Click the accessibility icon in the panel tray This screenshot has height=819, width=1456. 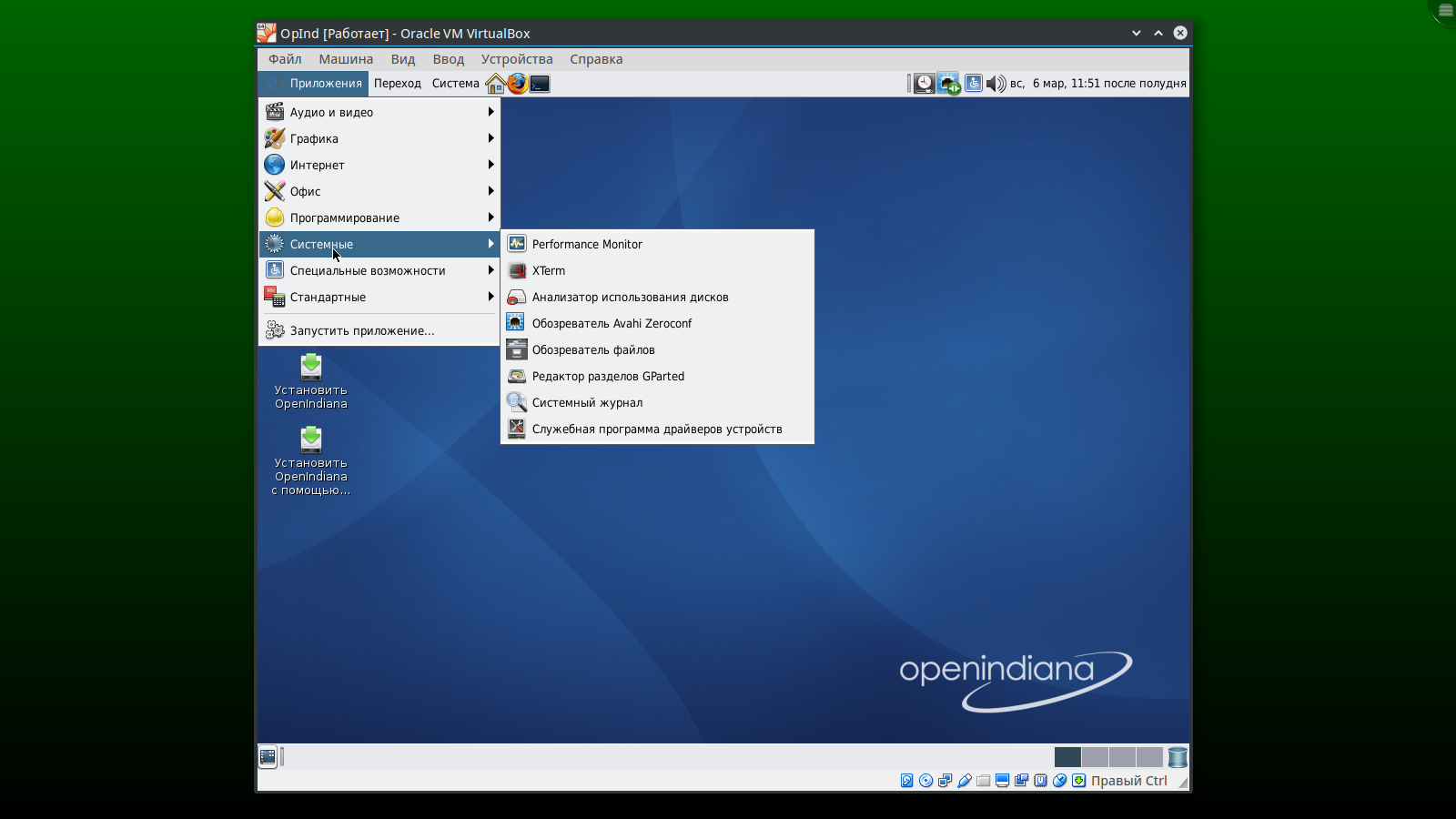coord(973,84)
